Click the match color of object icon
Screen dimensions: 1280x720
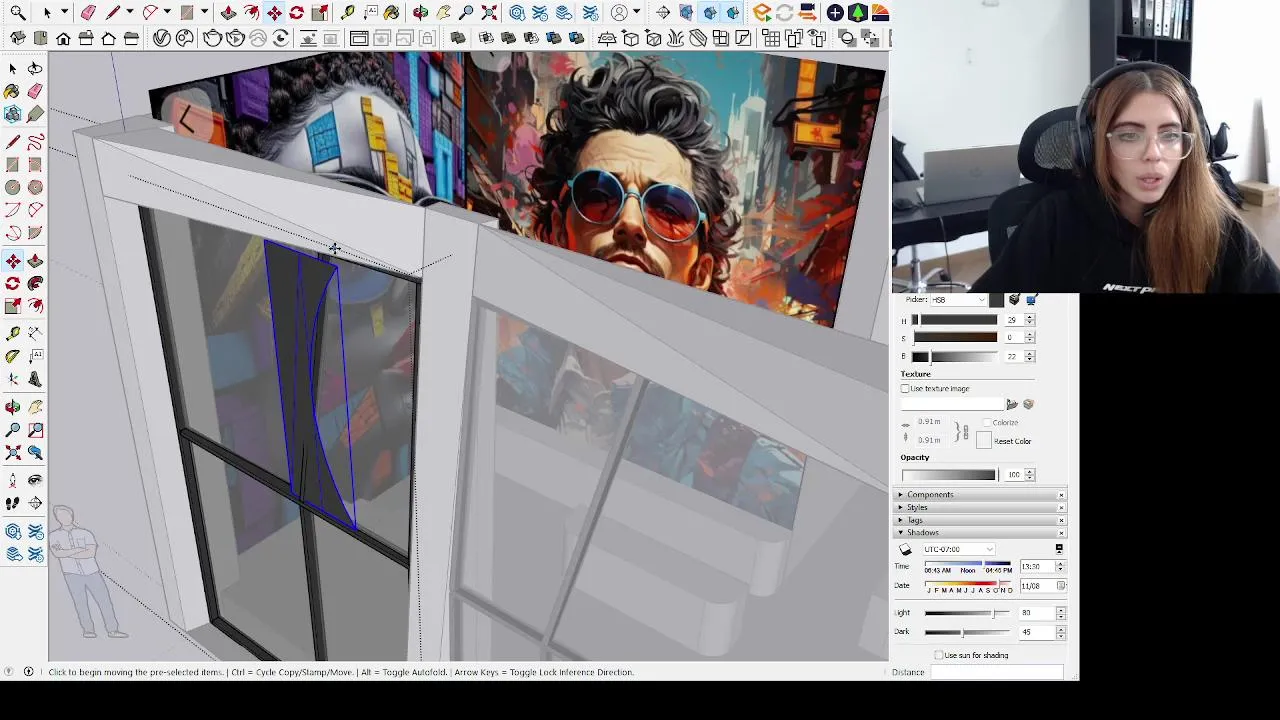click(x=1013, y=299)
